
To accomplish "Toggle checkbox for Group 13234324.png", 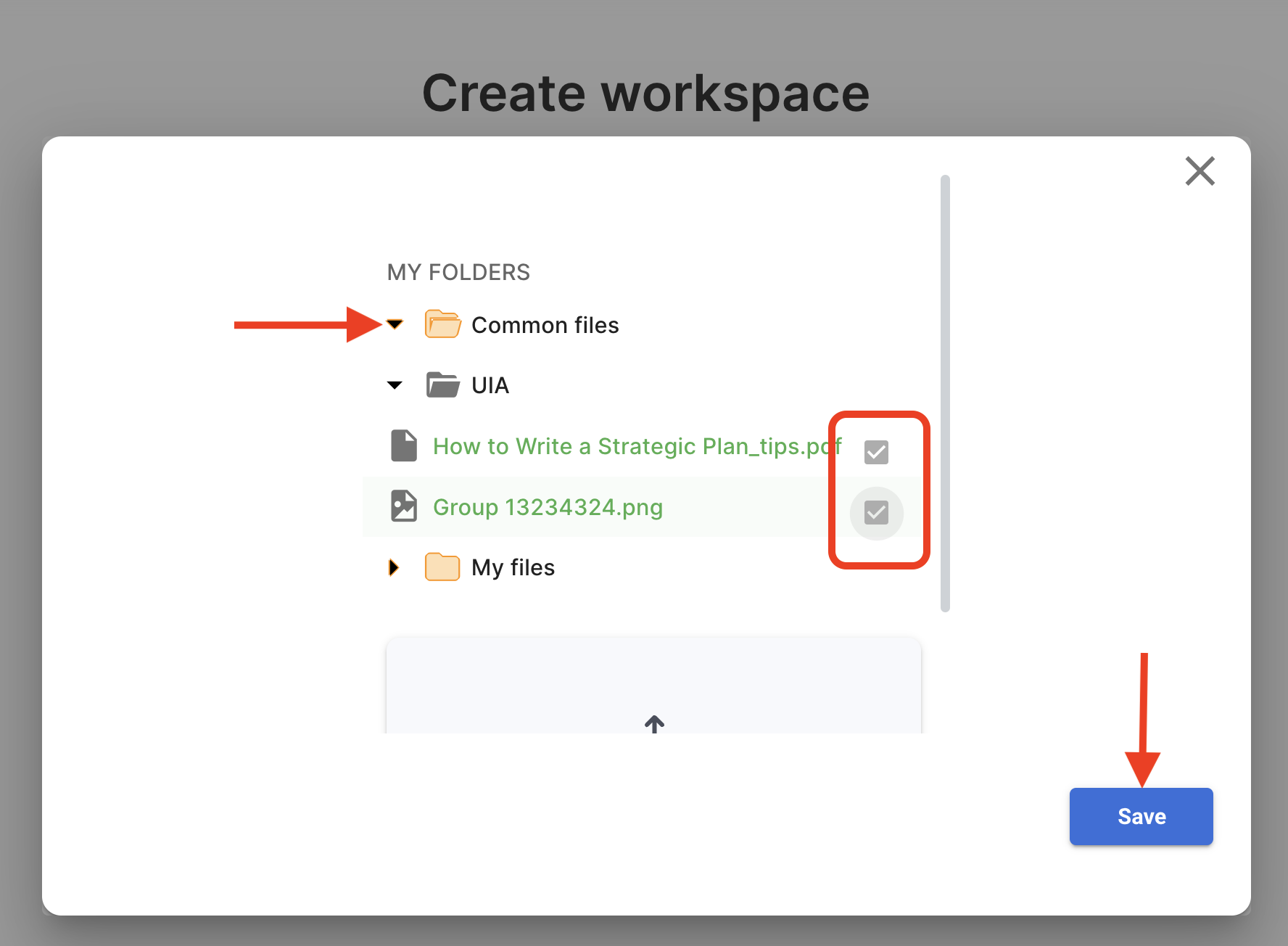I will tap(876, 513).
